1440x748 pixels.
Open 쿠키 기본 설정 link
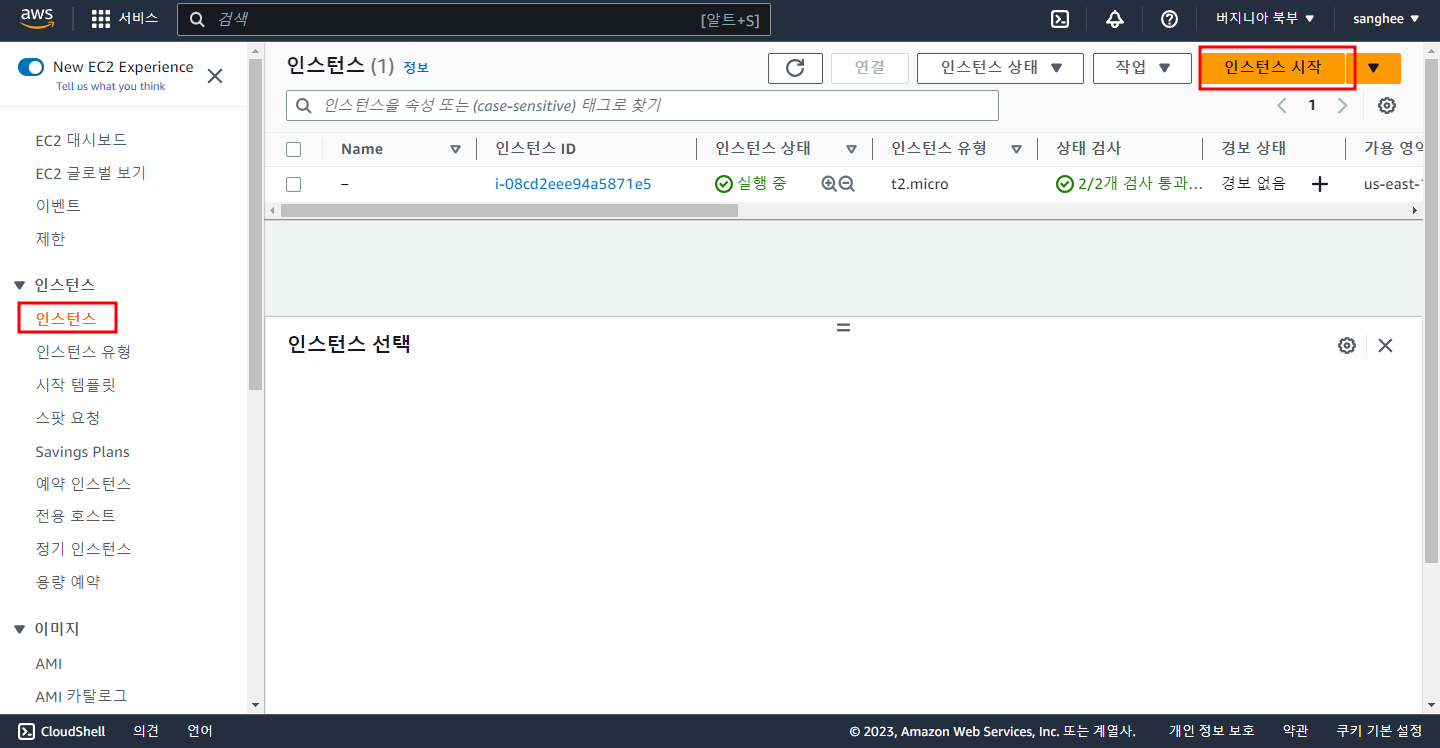point(1379,731)
